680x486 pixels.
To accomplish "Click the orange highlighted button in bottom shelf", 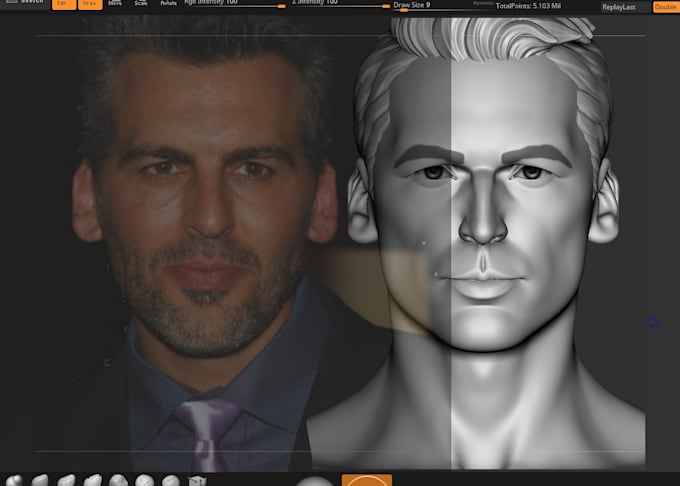I will point(366,480).
